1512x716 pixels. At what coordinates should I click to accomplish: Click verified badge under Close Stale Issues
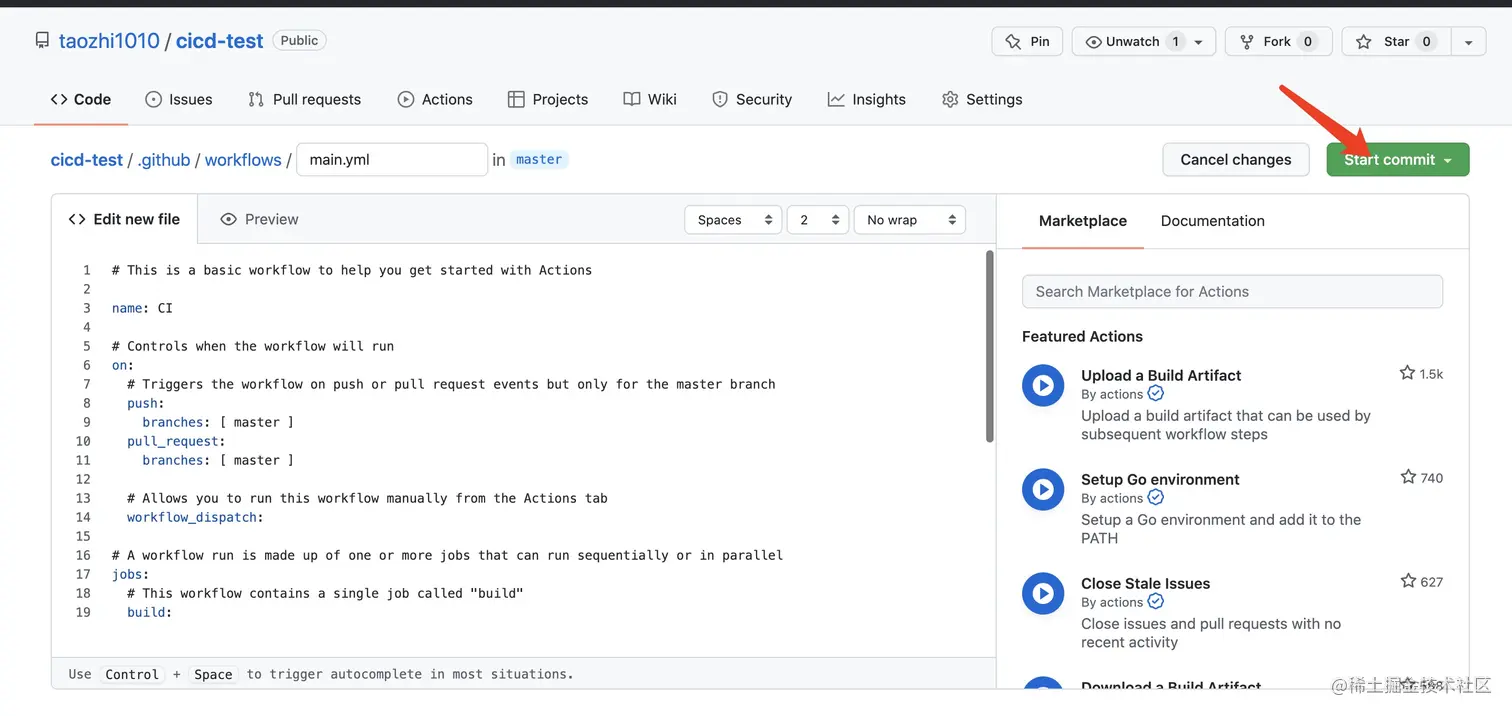(x=1156, y=602)
